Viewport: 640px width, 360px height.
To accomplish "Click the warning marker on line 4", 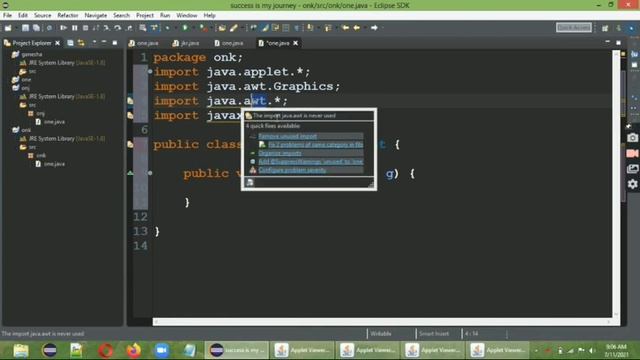I will [130, 101].
